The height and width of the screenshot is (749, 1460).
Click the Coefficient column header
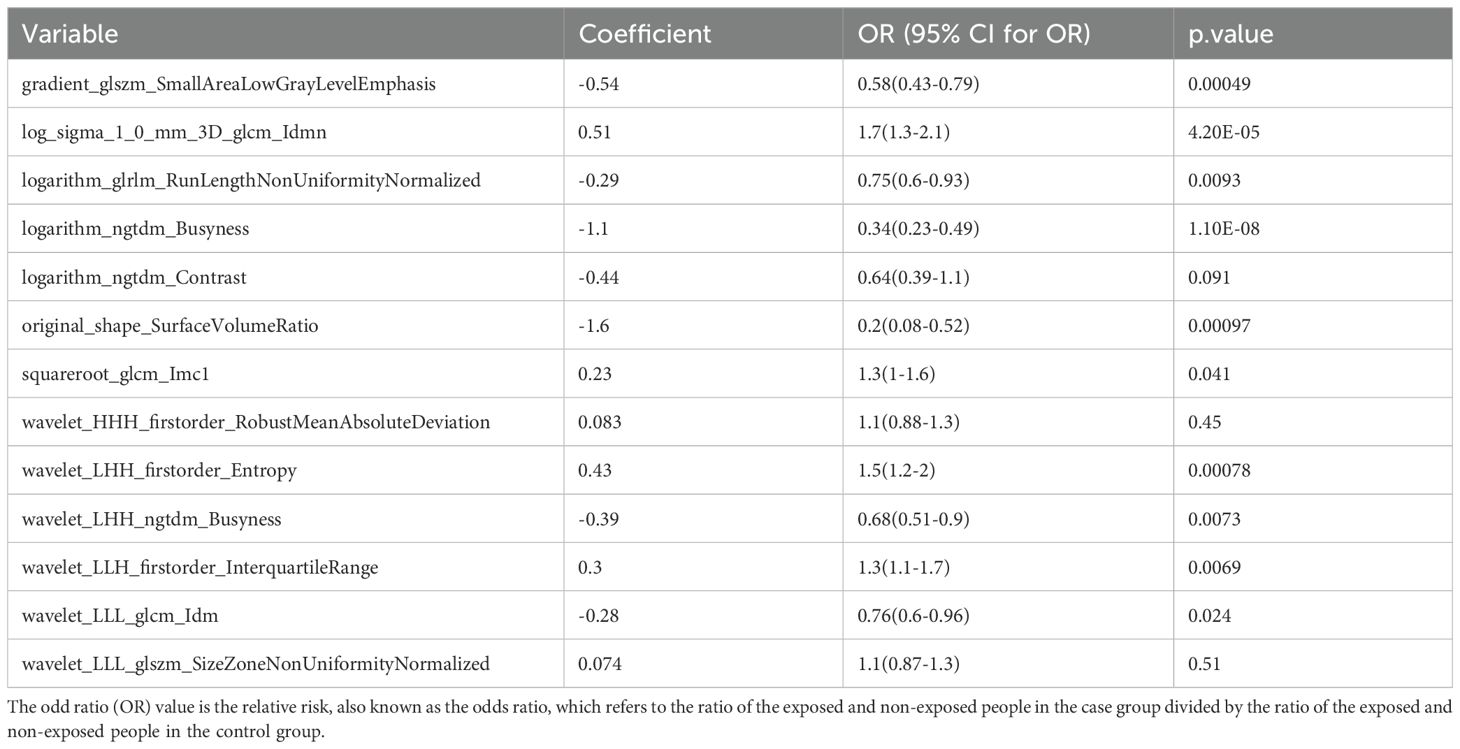(645, 34)
